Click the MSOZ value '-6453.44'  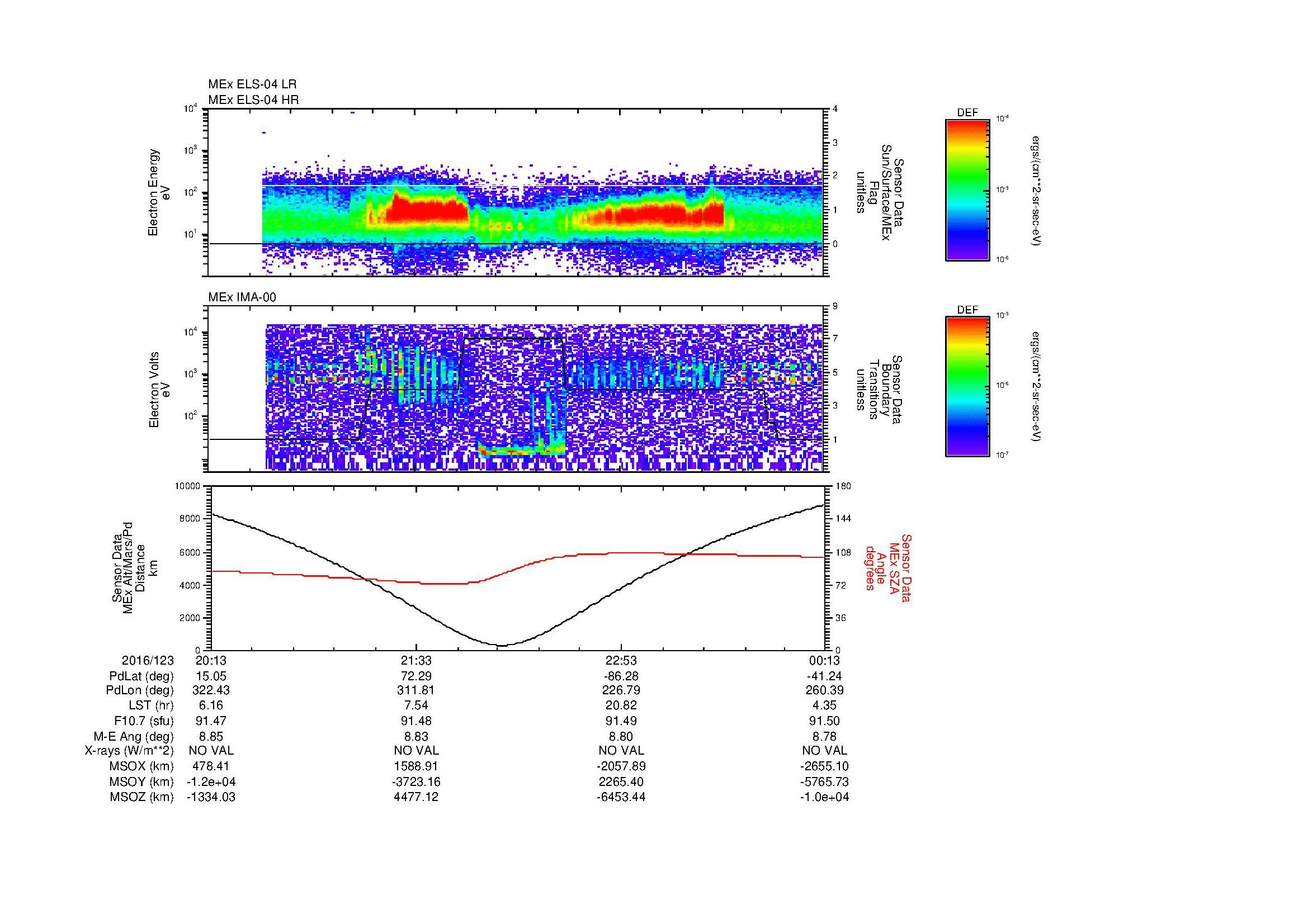click(621, 797)
